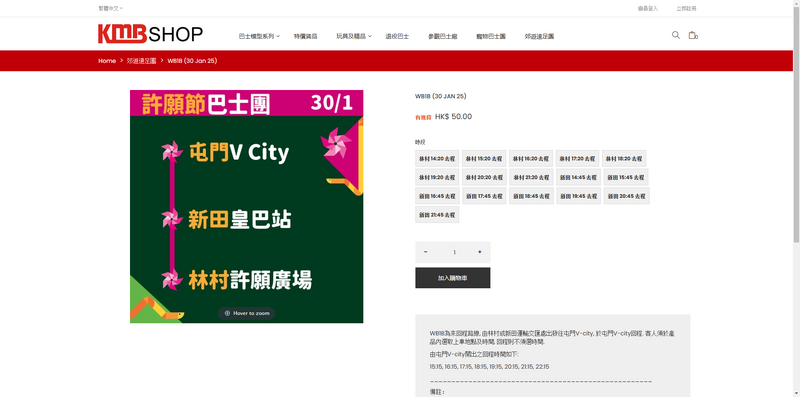800x397 pixels.
Task: Open the 退役巴士 menu item
Action: 397,37
